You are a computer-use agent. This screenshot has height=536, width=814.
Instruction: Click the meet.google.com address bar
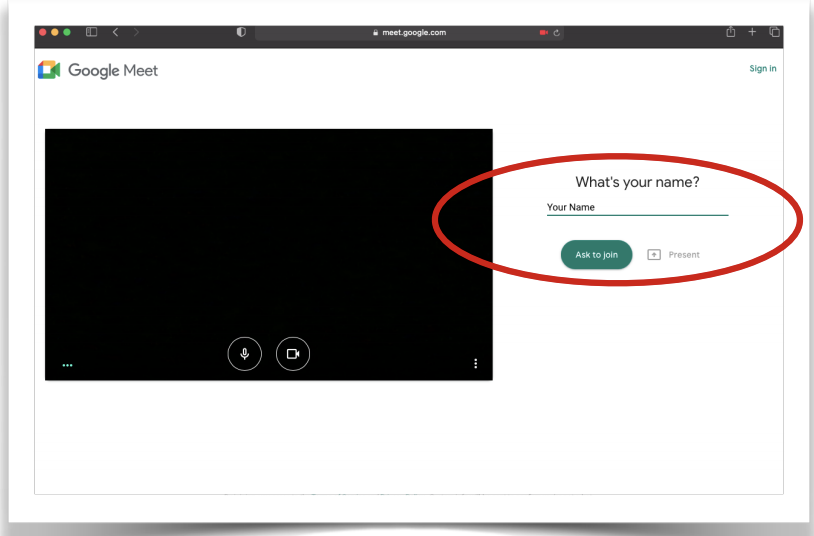click(408, 32)
